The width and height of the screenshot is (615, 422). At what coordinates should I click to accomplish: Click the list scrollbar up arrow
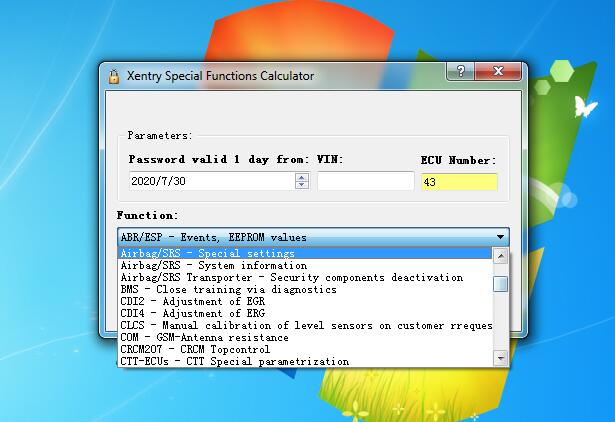pyautogui.click(x=500, y=256)
